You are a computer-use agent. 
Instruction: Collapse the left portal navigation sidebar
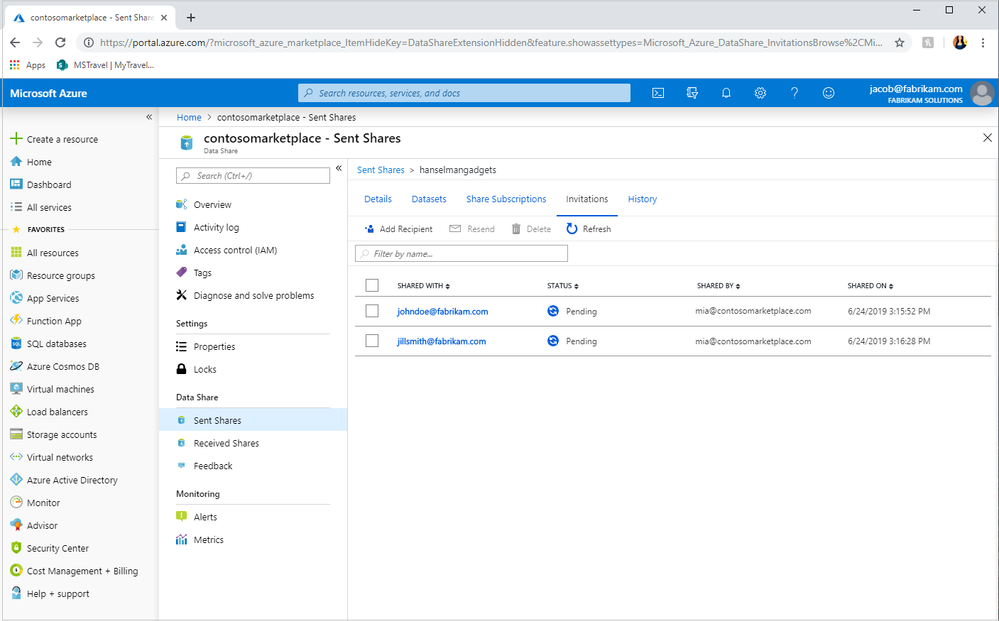coord(149,117)
